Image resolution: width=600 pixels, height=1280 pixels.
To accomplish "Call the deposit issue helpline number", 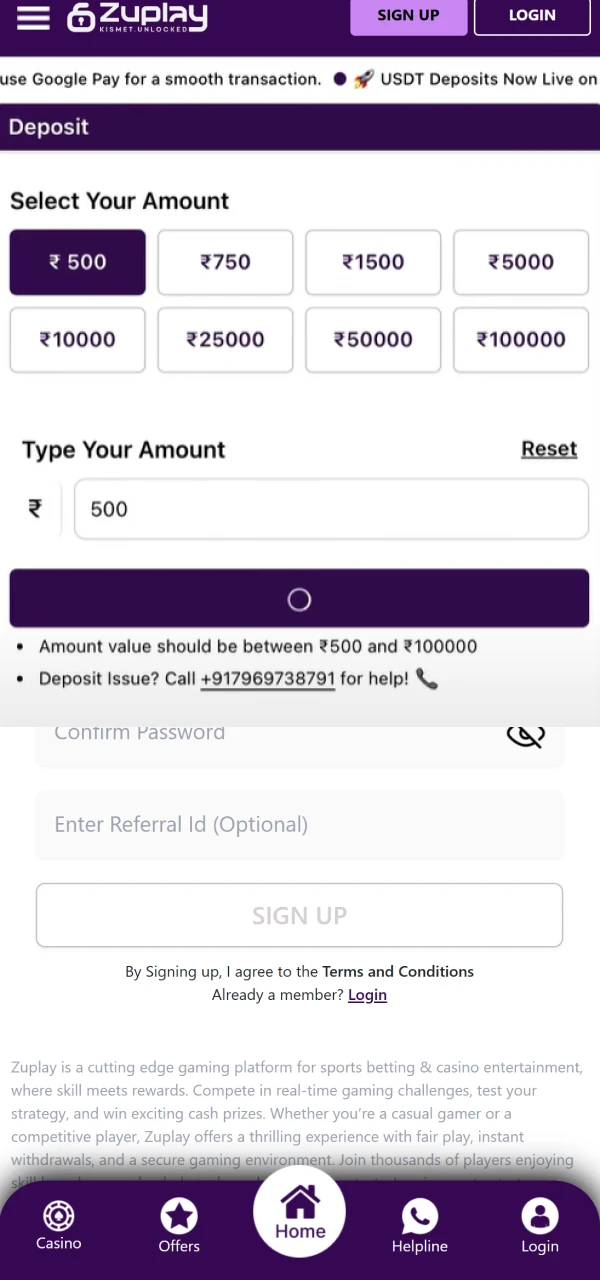I will pos(267,678).
